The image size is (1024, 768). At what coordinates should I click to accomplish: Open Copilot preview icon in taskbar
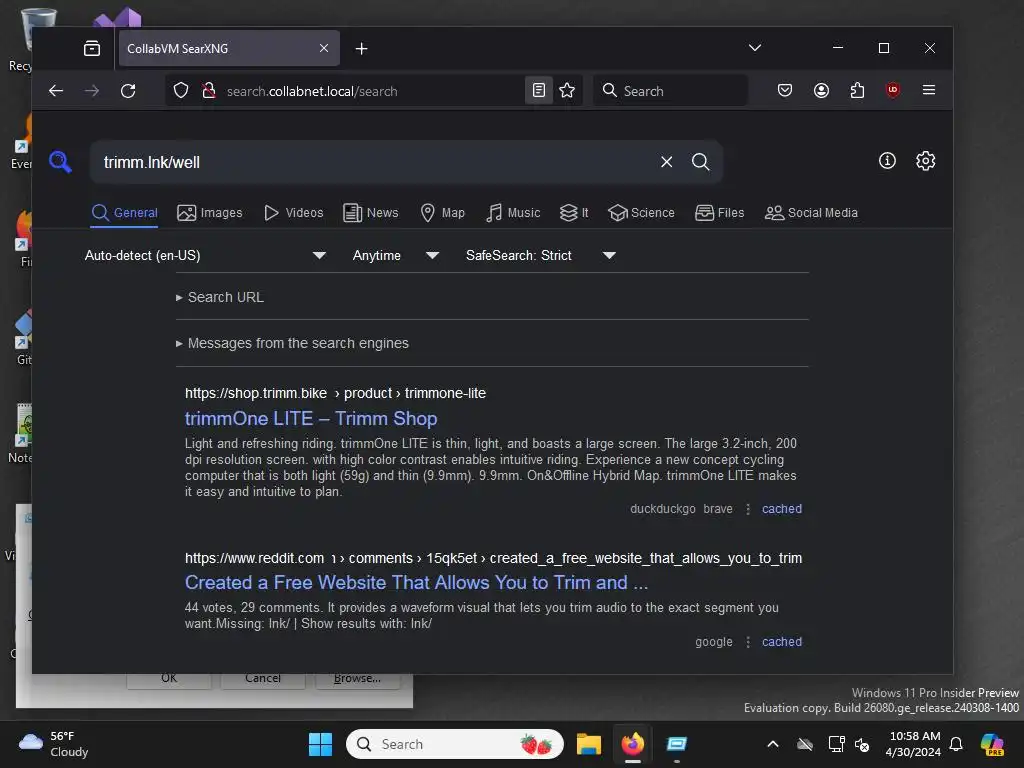tap(992, 744)
